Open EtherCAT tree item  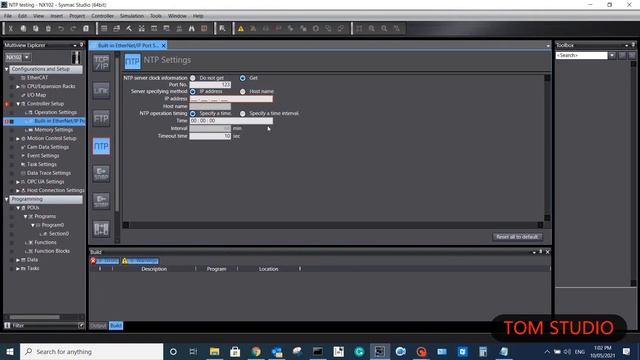click(37, 78)
